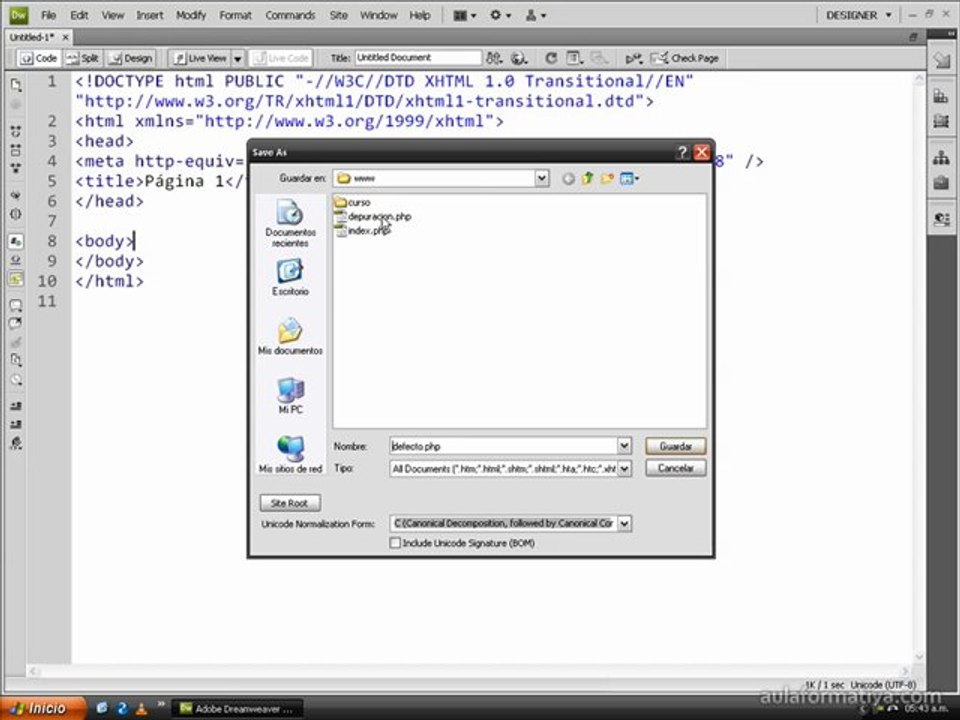Switch to Design view
This screenshot has width=960, height=720.
[x=130, y=58]
